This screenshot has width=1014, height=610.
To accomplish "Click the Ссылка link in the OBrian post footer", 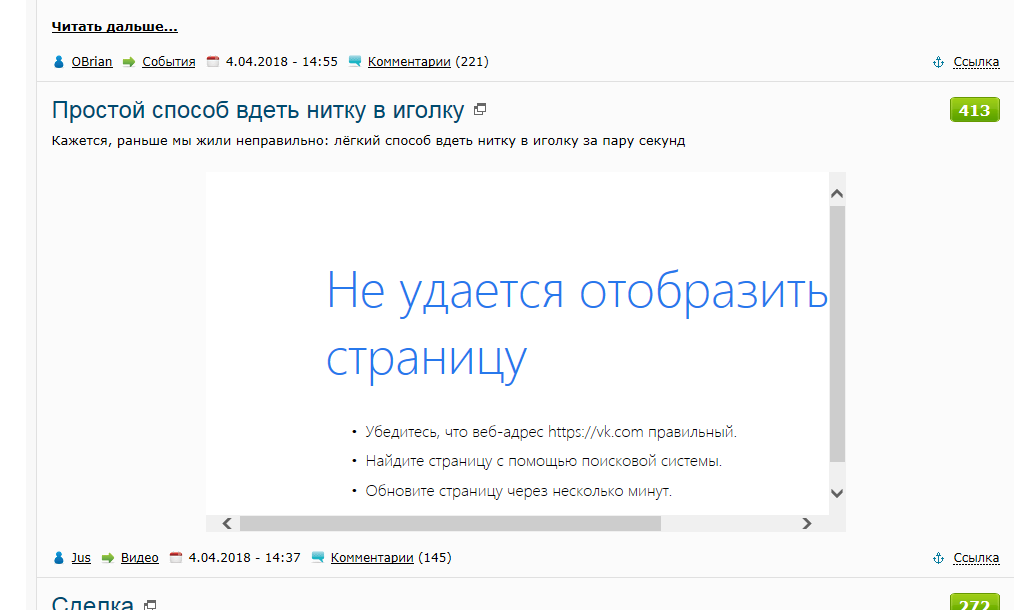I will tap(976, 61).
